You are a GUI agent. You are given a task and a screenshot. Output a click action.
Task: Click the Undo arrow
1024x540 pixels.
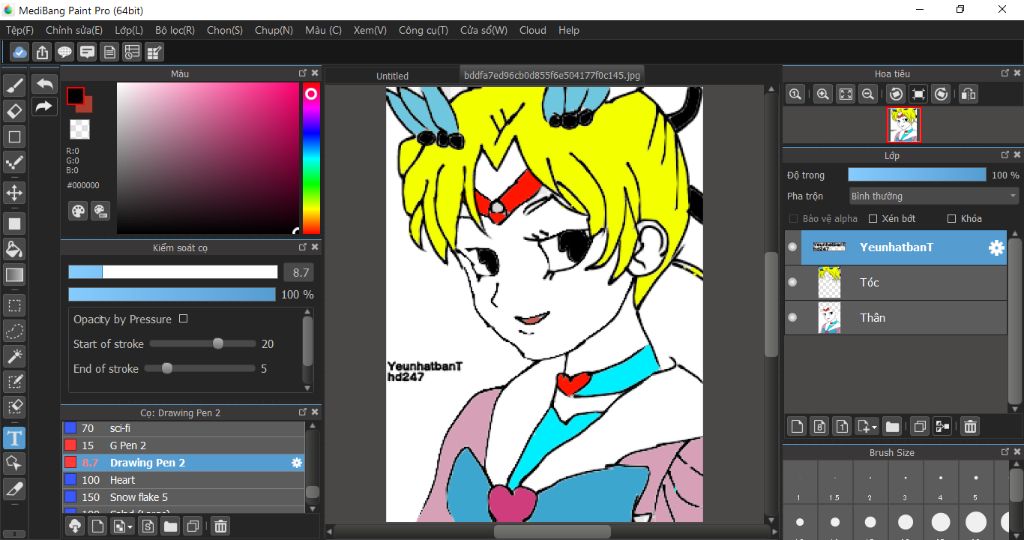(x=44, y=84)
